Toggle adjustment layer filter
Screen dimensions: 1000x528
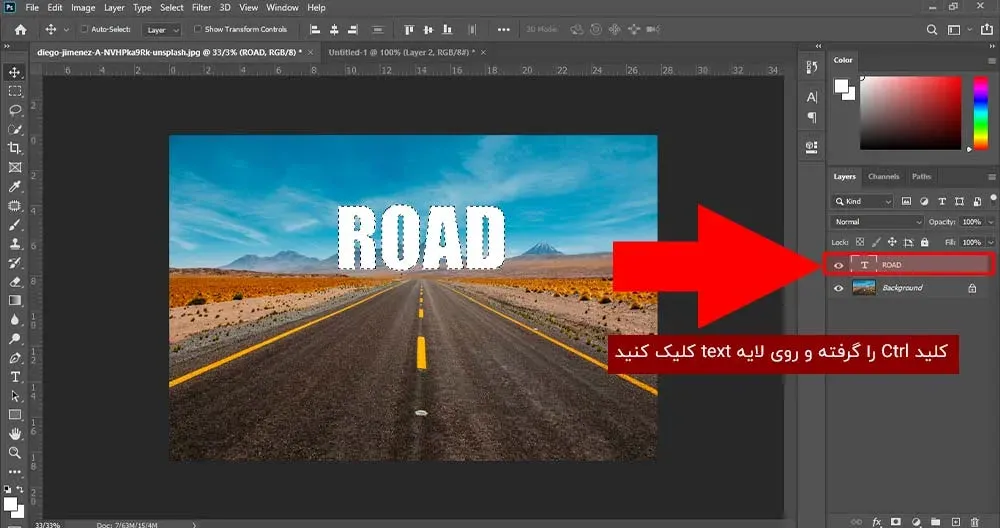pos(924,202)
